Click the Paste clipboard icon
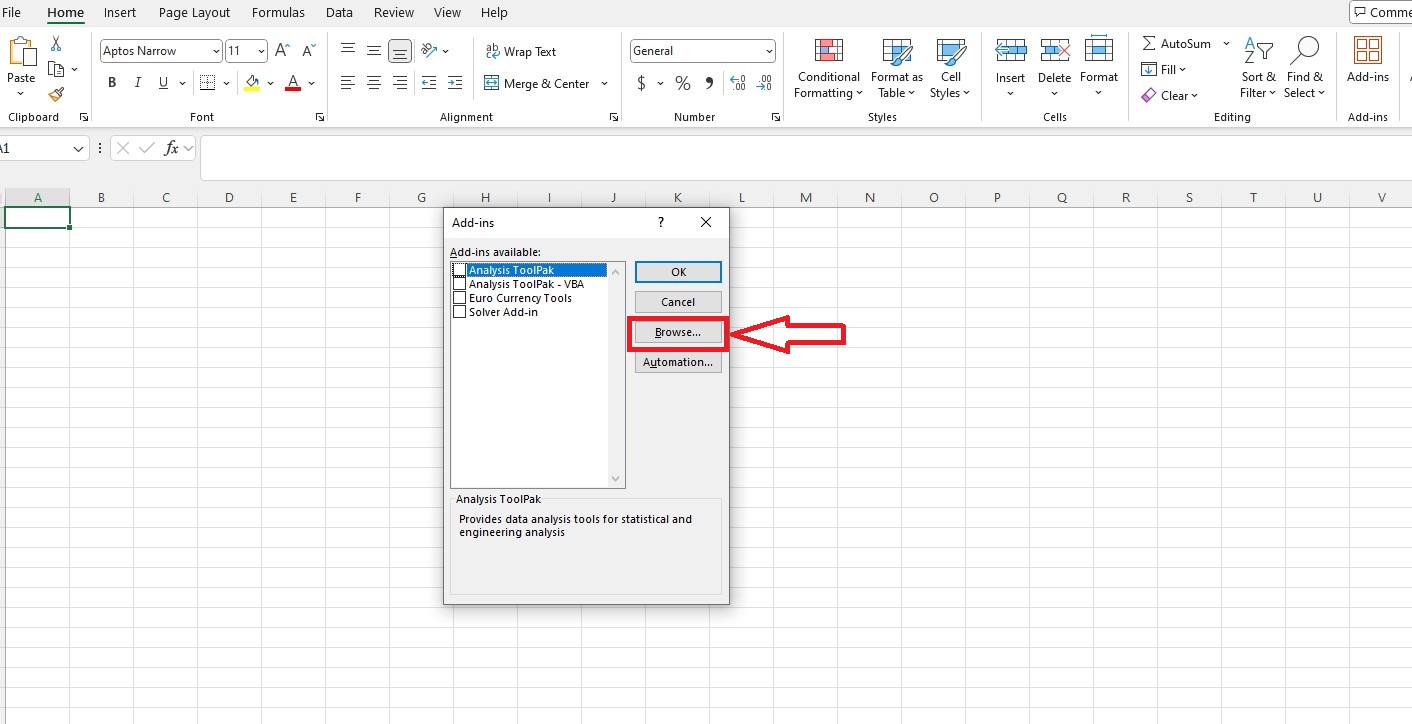This screenshot has width=1412, height=724. (21, 52)
